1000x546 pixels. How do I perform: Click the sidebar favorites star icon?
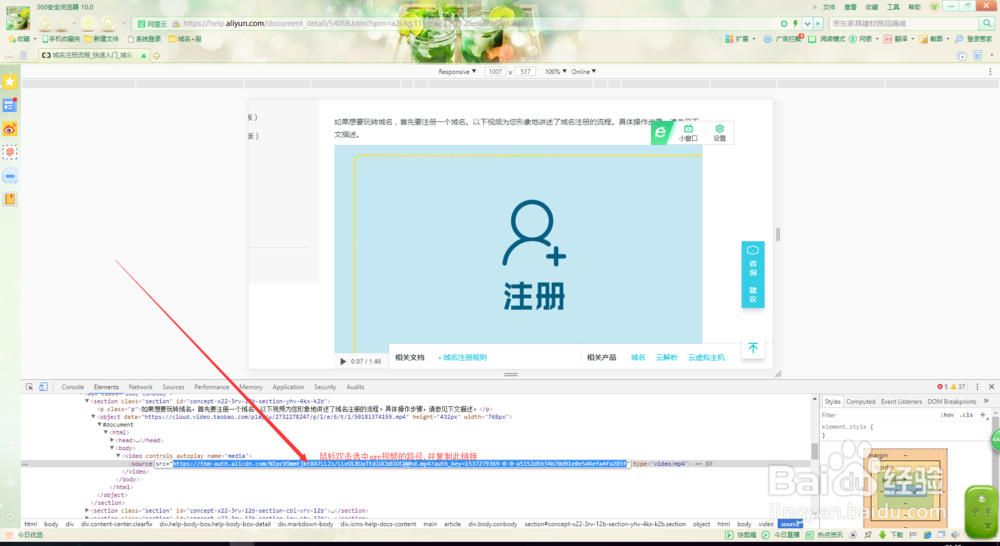tap(10, 82)
